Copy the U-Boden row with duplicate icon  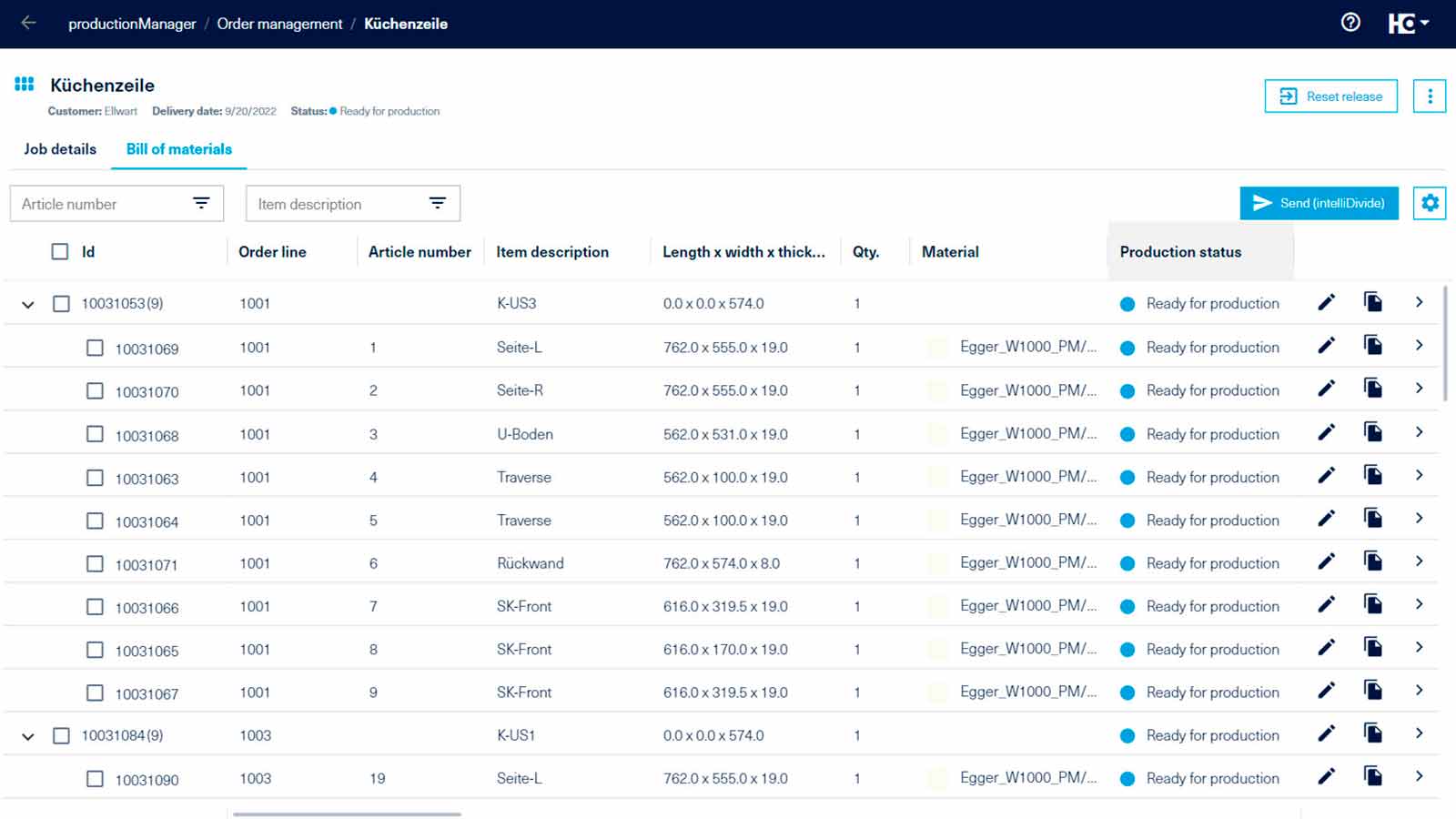[x=1373, y=432]
